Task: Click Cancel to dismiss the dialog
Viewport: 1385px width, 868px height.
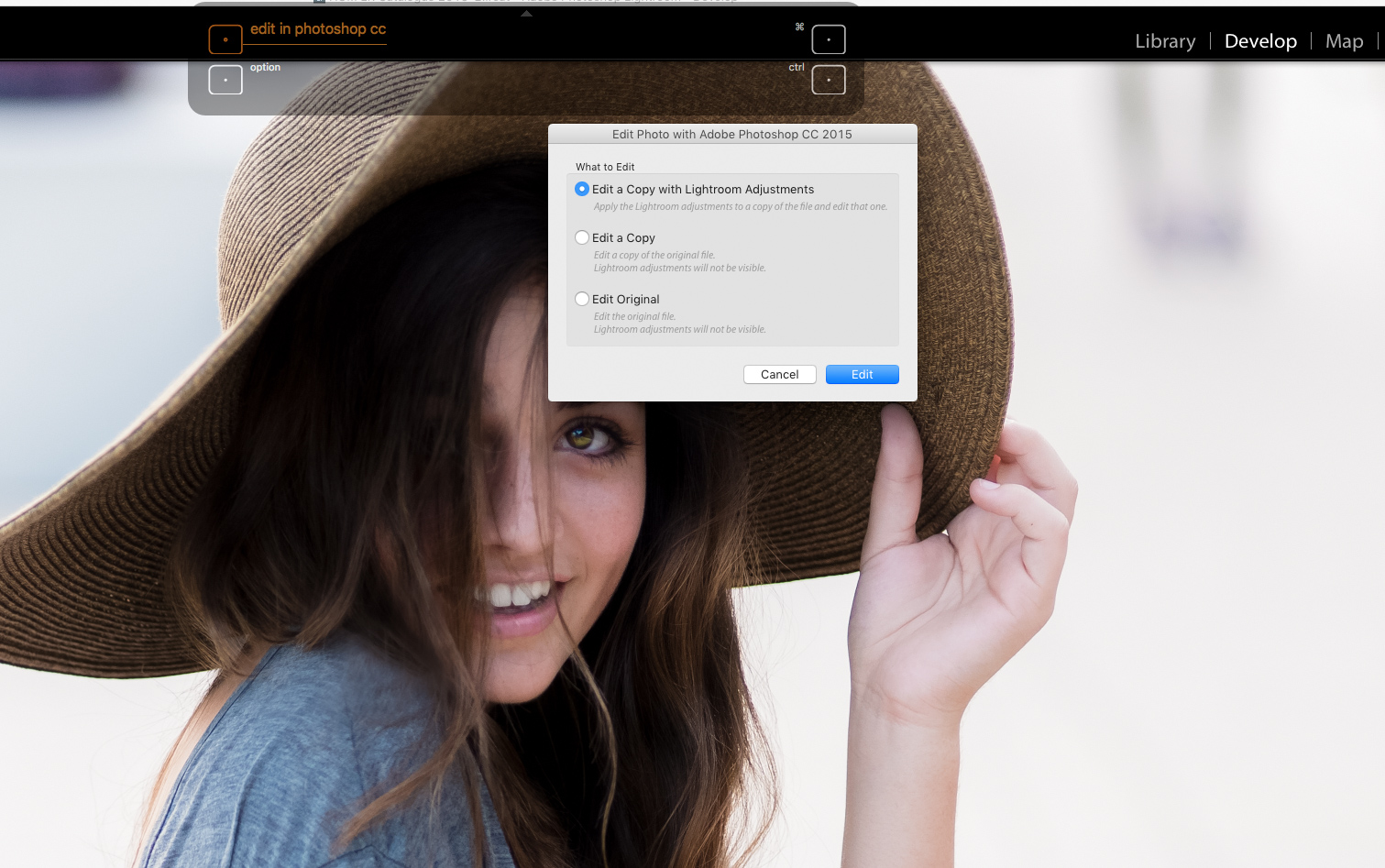Action: (x=779, y=374)
